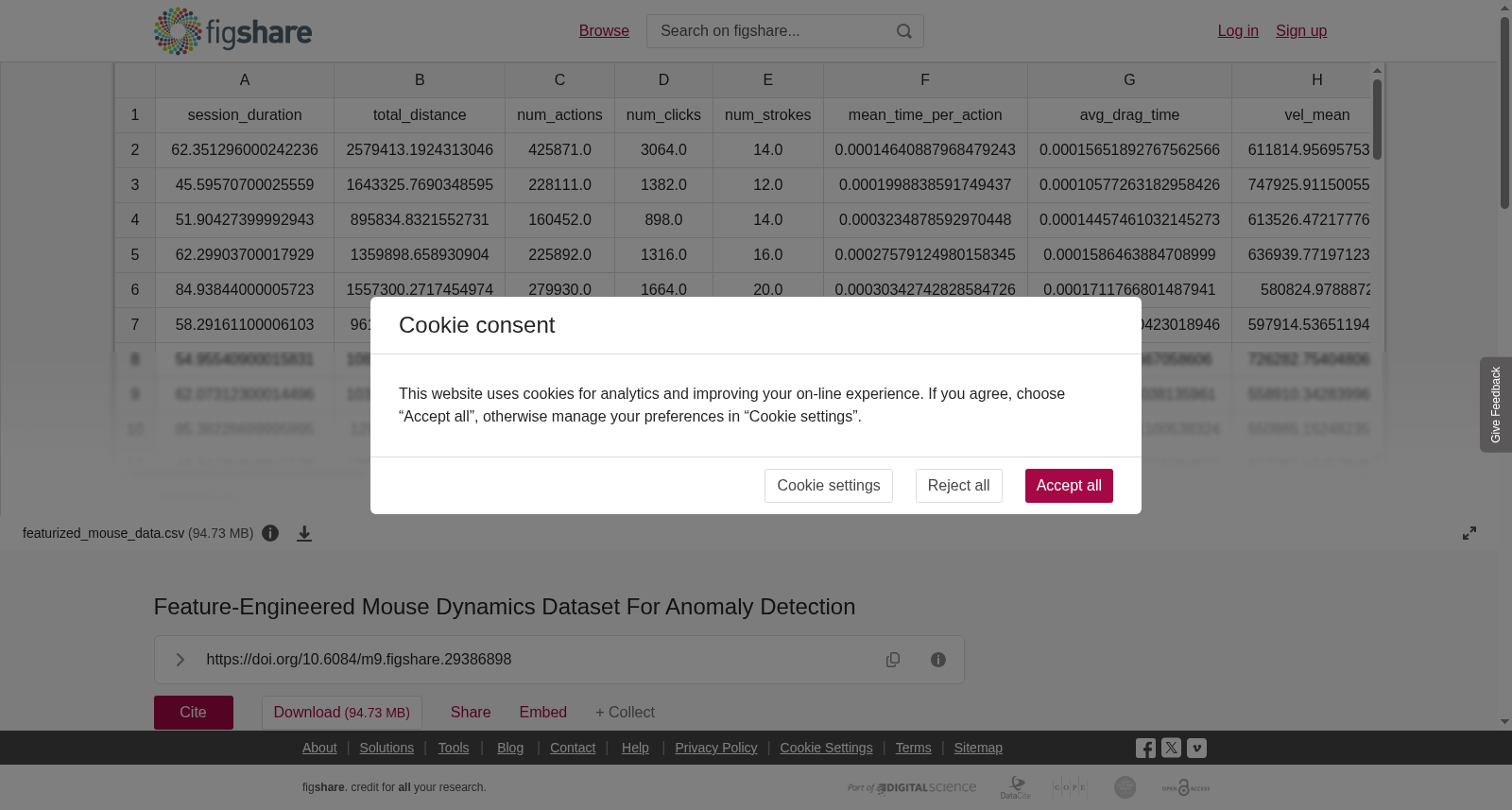
Task: Expand the file preview to fullscreen
Action: [x=1469, y=533]
